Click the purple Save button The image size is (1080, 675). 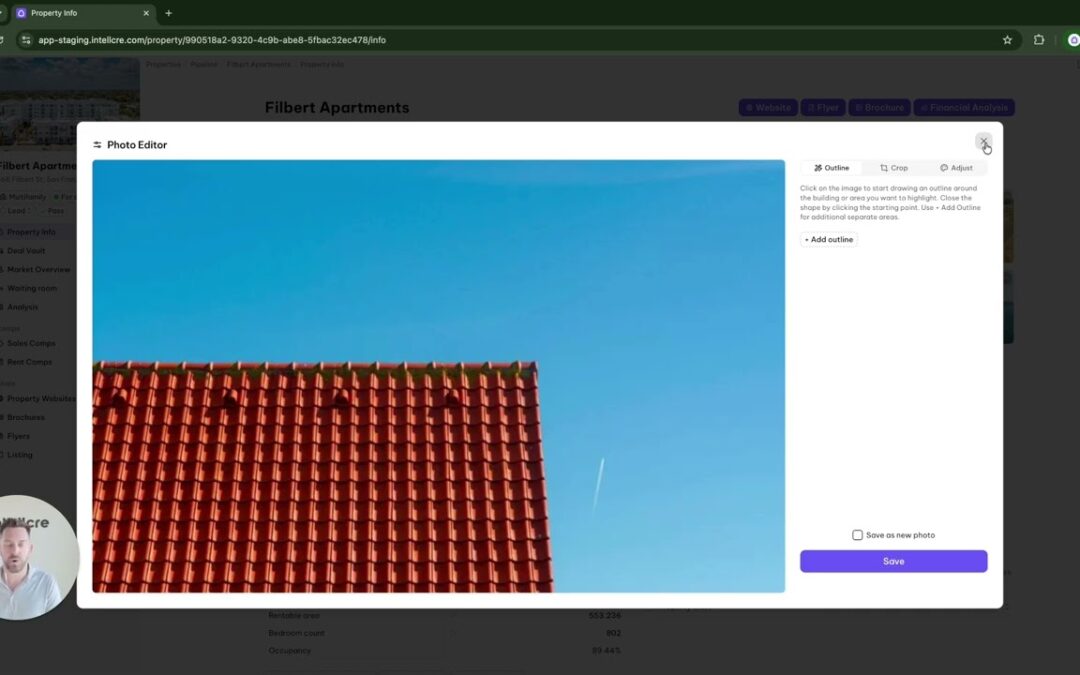tap(893, 561)
